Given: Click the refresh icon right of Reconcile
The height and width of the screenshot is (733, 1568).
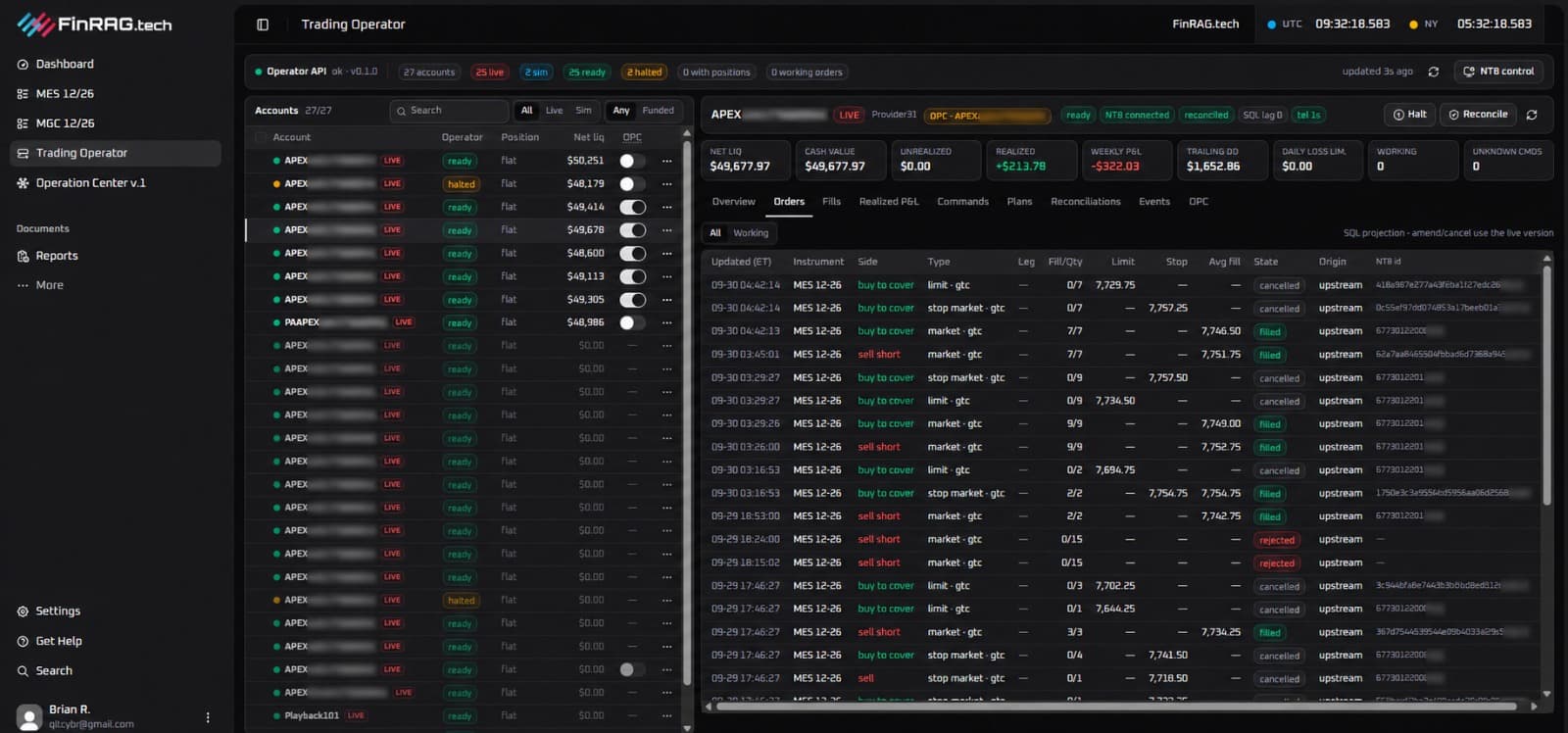Looking at the screenshot, I should pyautogui.click(x=1532, y=115).
